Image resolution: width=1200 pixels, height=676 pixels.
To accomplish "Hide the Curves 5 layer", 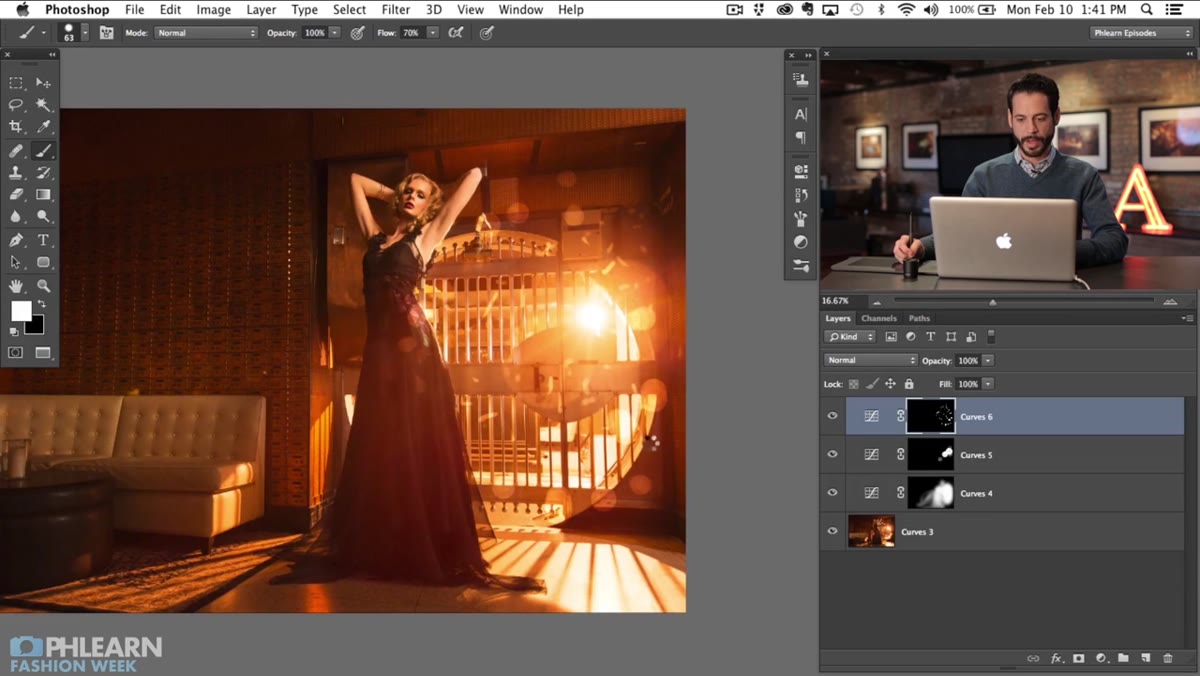I will tap(832, 454).
